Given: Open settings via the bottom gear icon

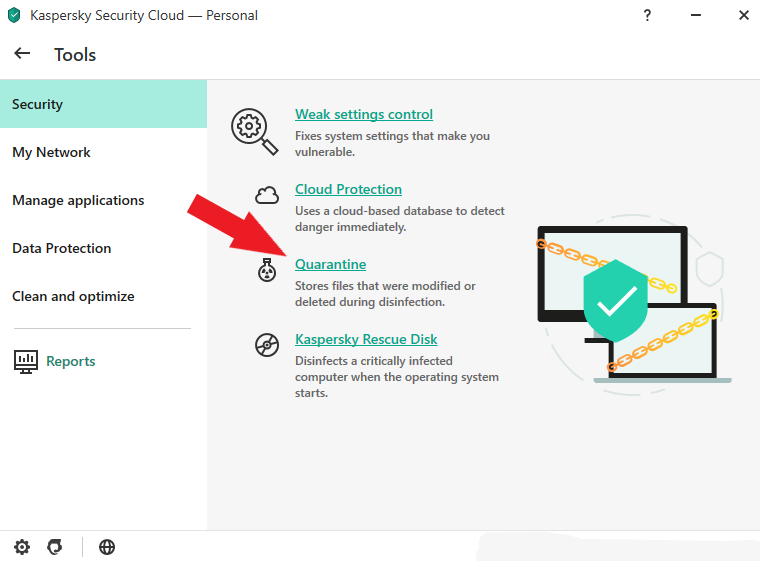Looking at the screenshot, I should pos(22,547).
